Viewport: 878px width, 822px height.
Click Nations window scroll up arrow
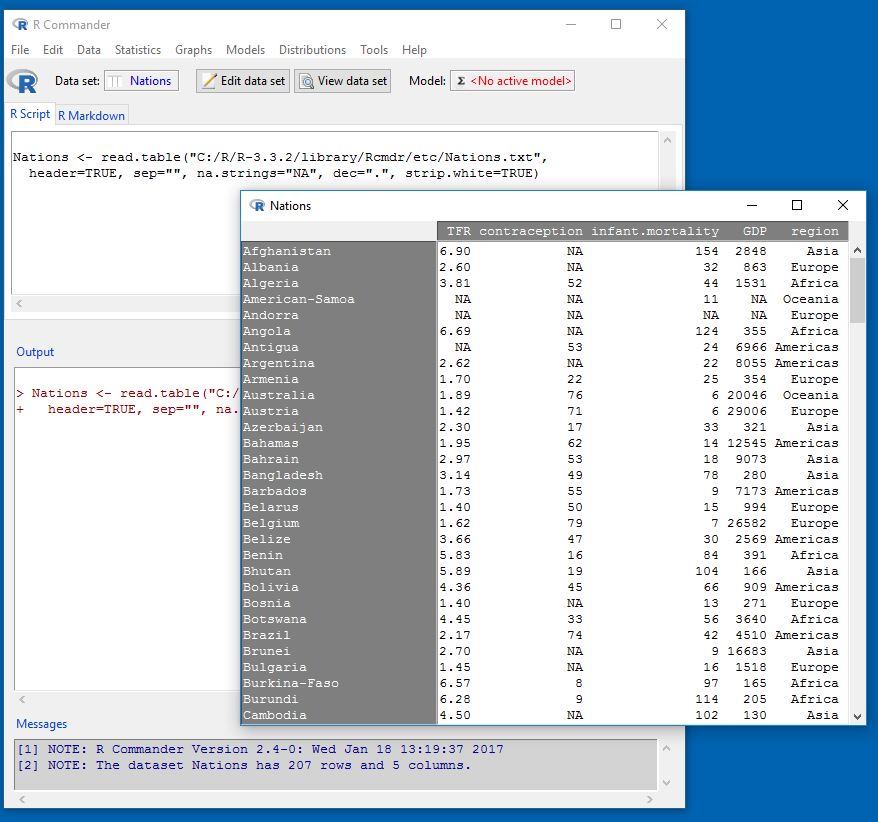857,250
